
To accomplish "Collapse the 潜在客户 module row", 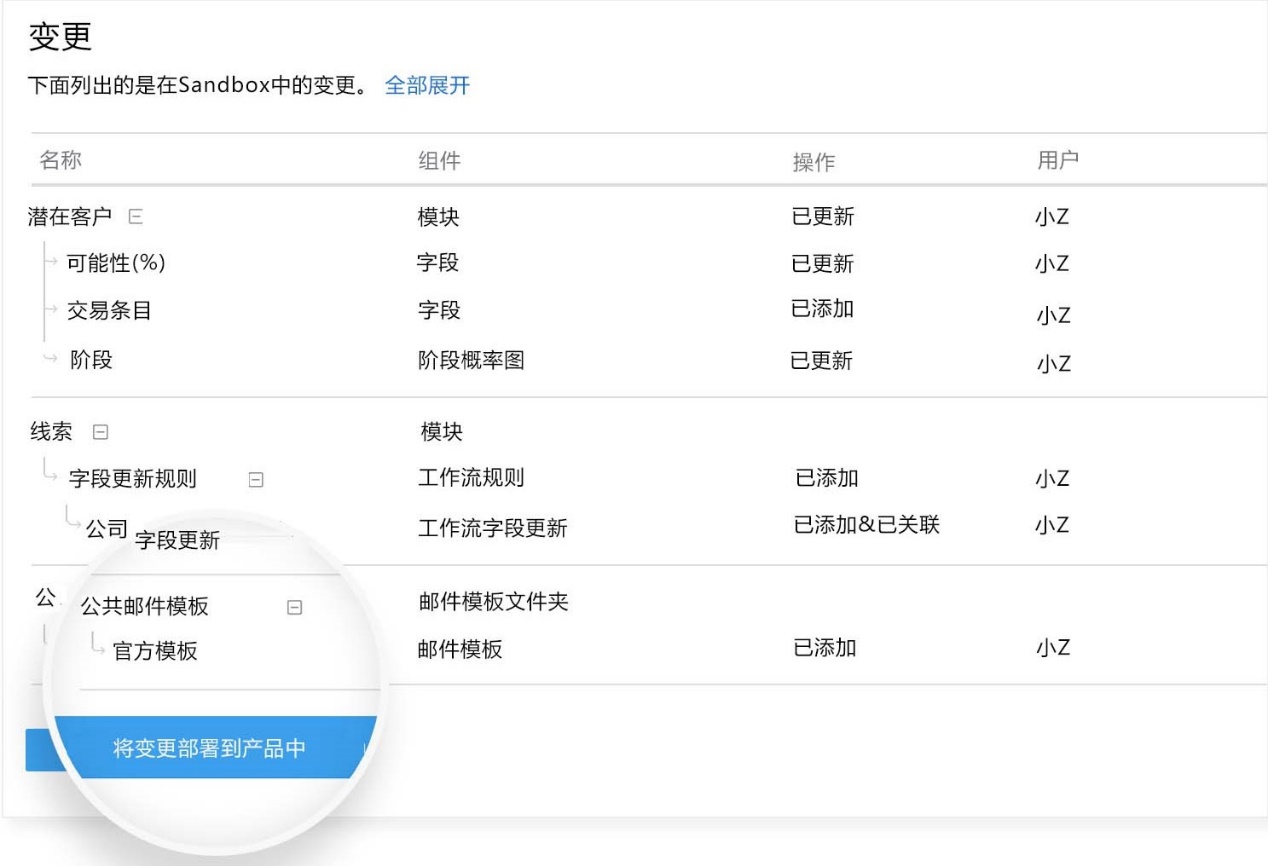I will (135, 217).
